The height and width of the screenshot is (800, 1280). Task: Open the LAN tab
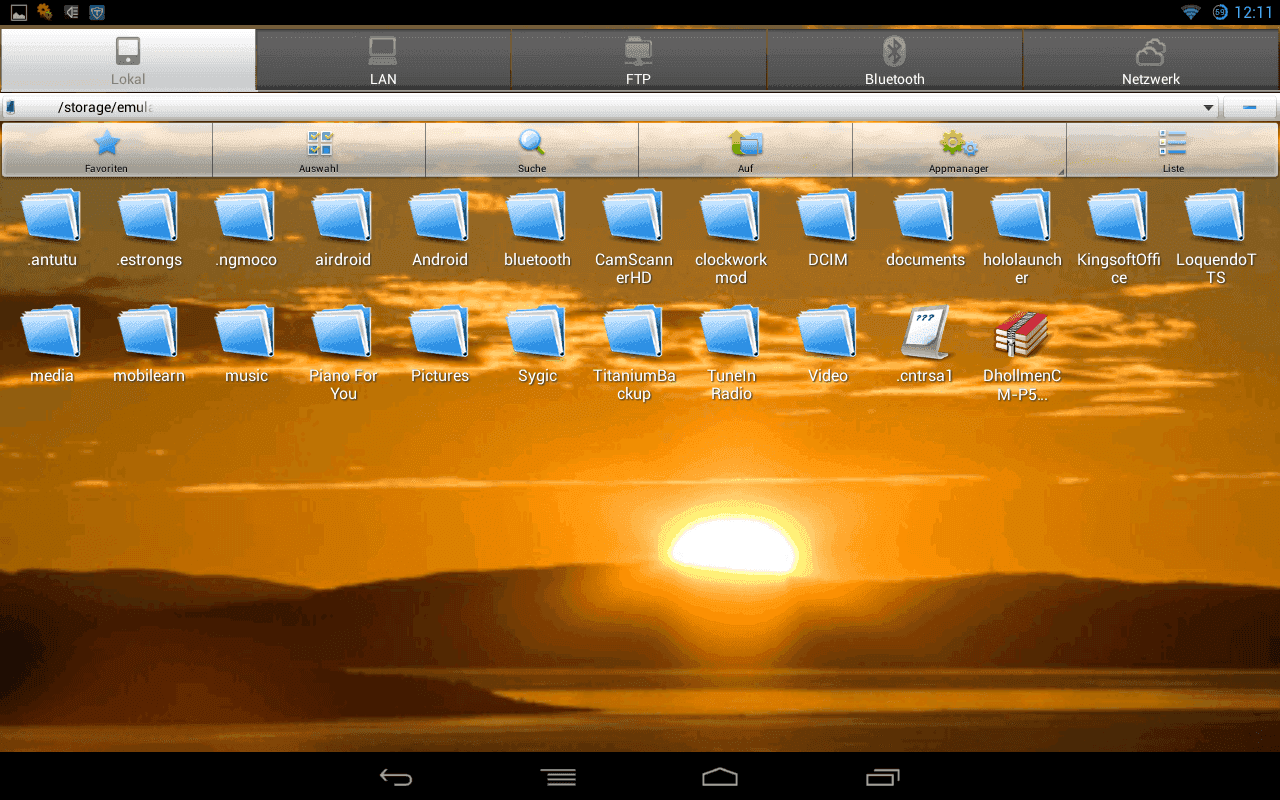click(383, 60)
